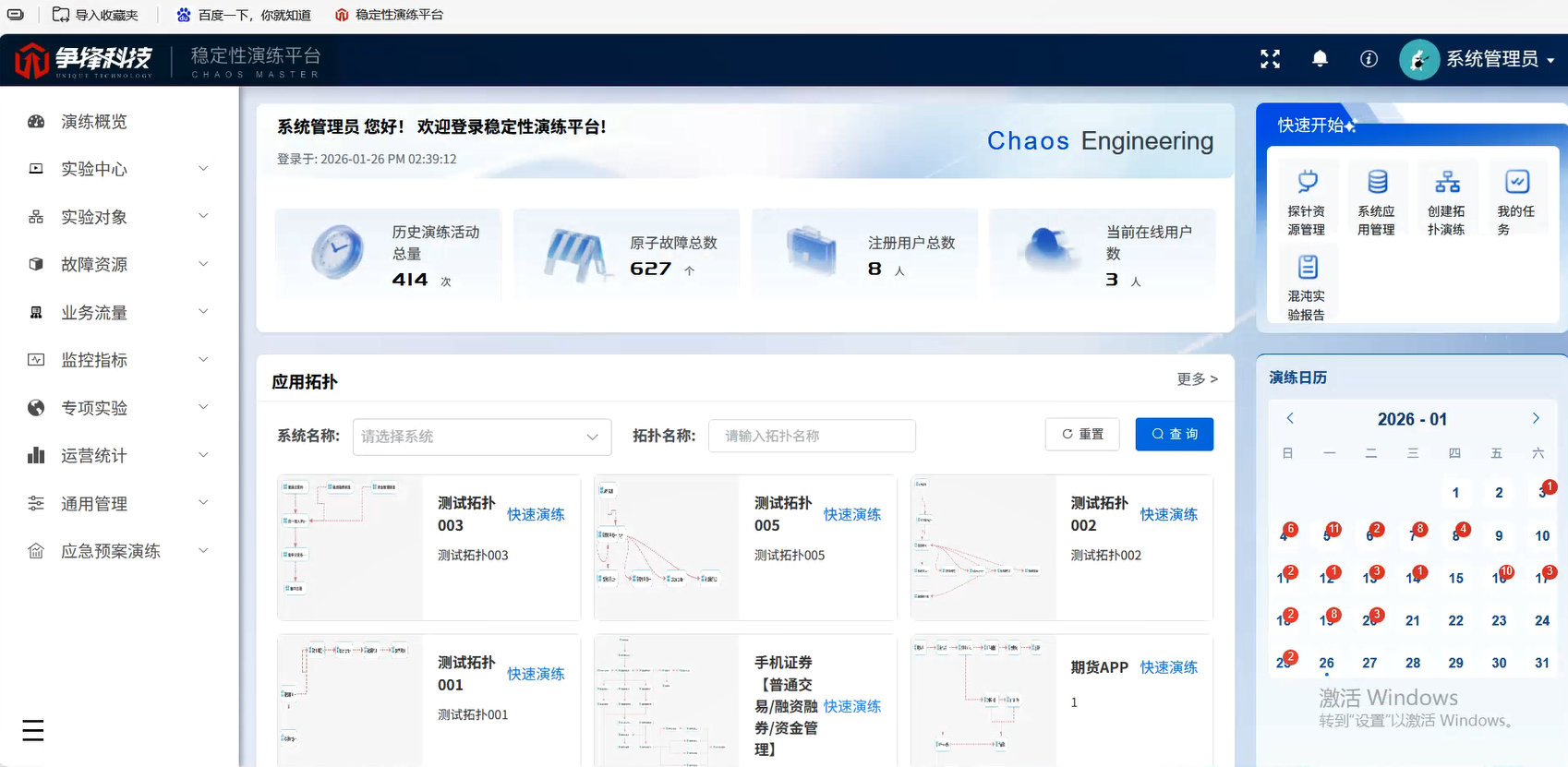Open the 系统管理员 user dropdown
The image size is (1568, 767).
tap(1478, 59)
